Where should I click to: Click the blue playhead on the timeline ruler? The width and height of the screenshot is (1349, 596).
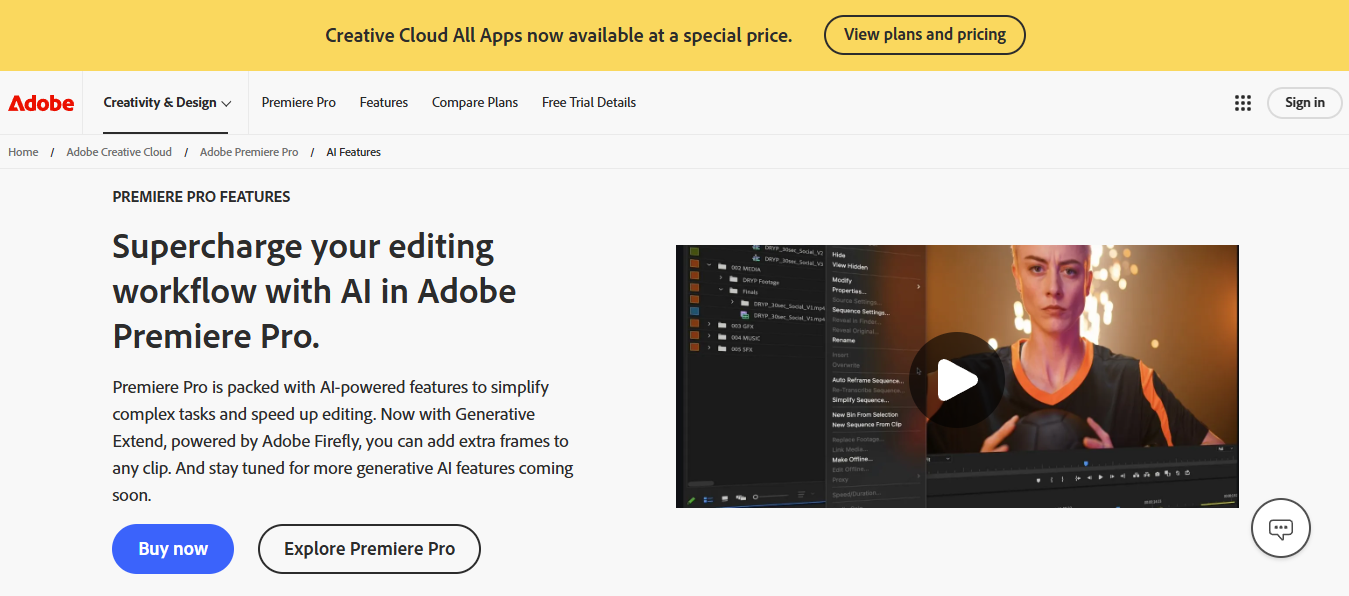[x=1086, y=463]
